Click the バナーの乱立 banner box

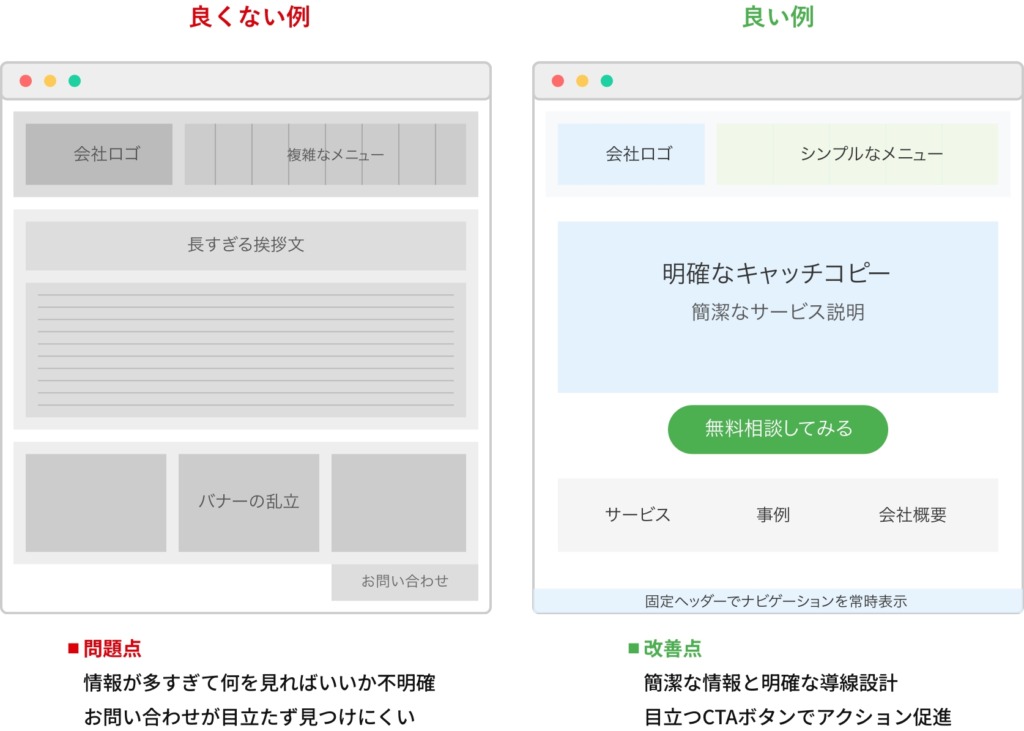(249, 502)
